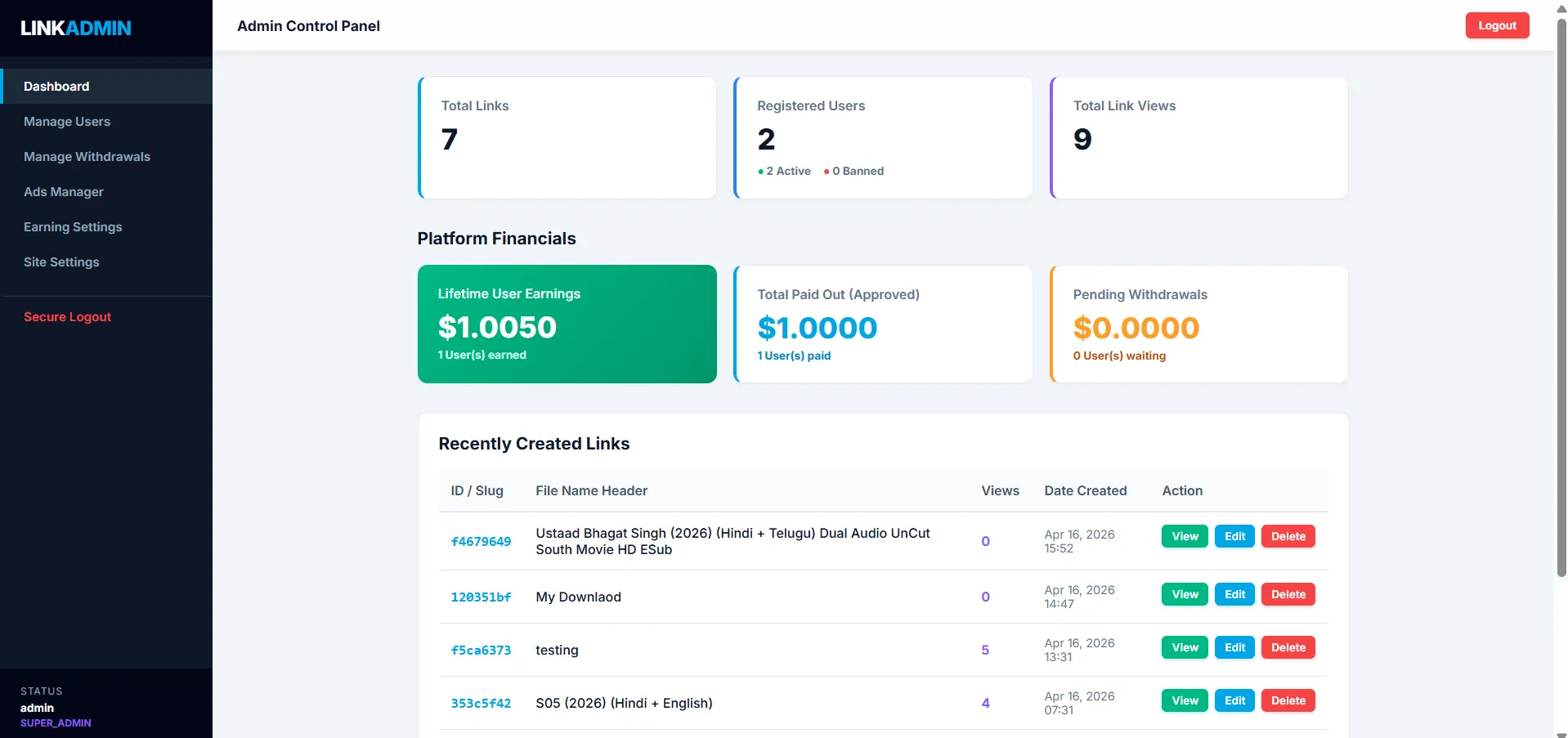Viewport: 1568px width, 738px height.
Task: View the Ustaad Bhagat Singh link
Action: (x=1184, y=537)
